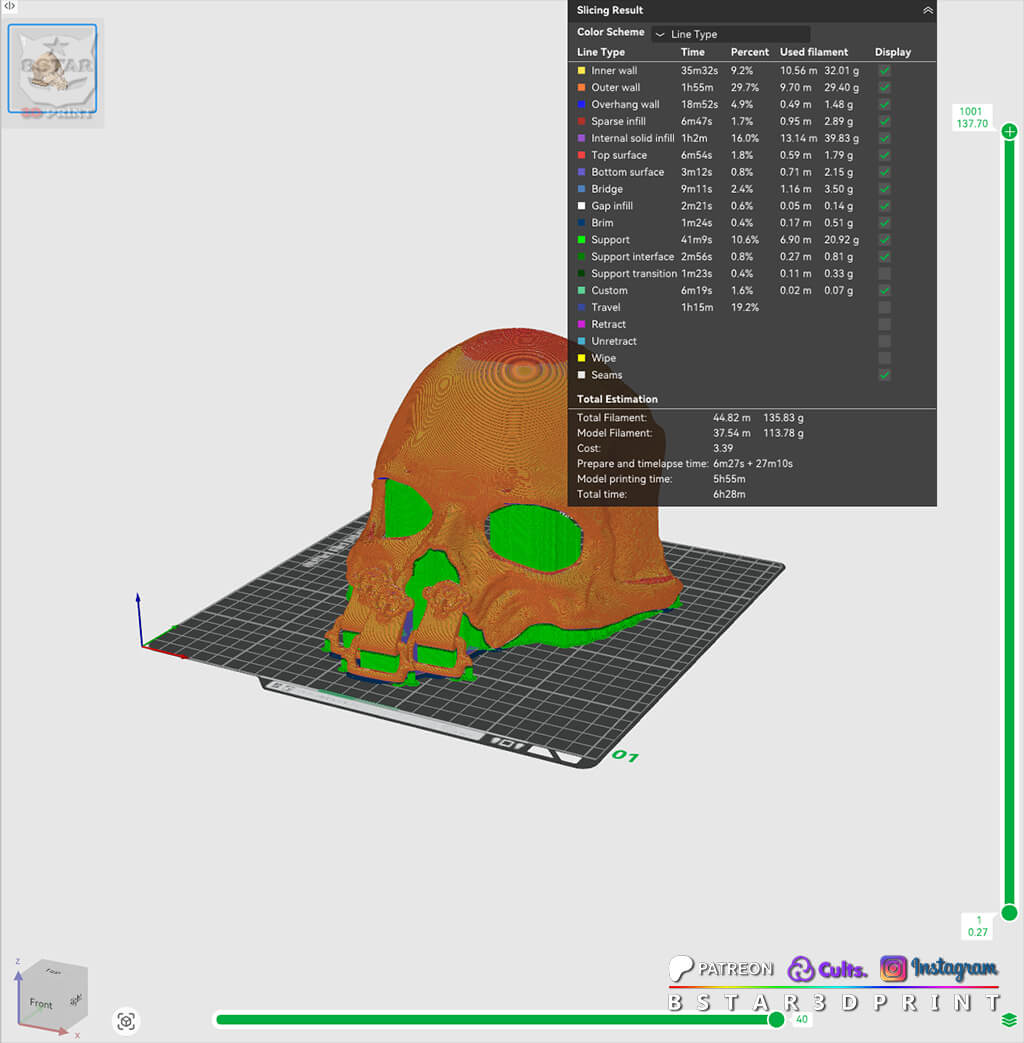This screenshot has width=1024, height=1043.
Task: Click the horizontal move slider handle
Action: pyautogui.click(x=776, y=1020)
